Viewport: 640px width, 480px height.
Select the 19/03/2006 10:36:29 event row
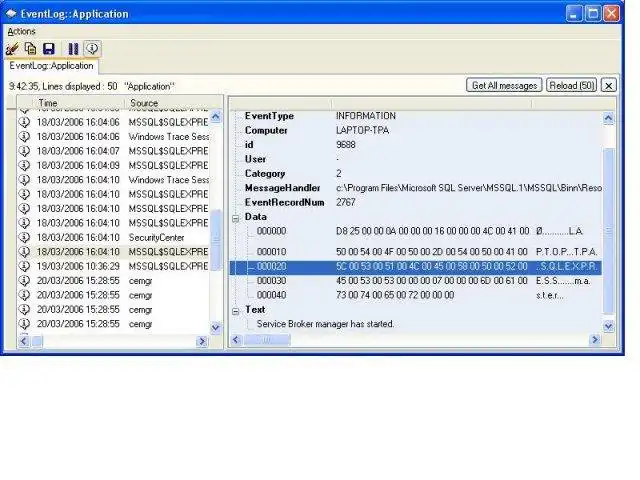[113, 266]
